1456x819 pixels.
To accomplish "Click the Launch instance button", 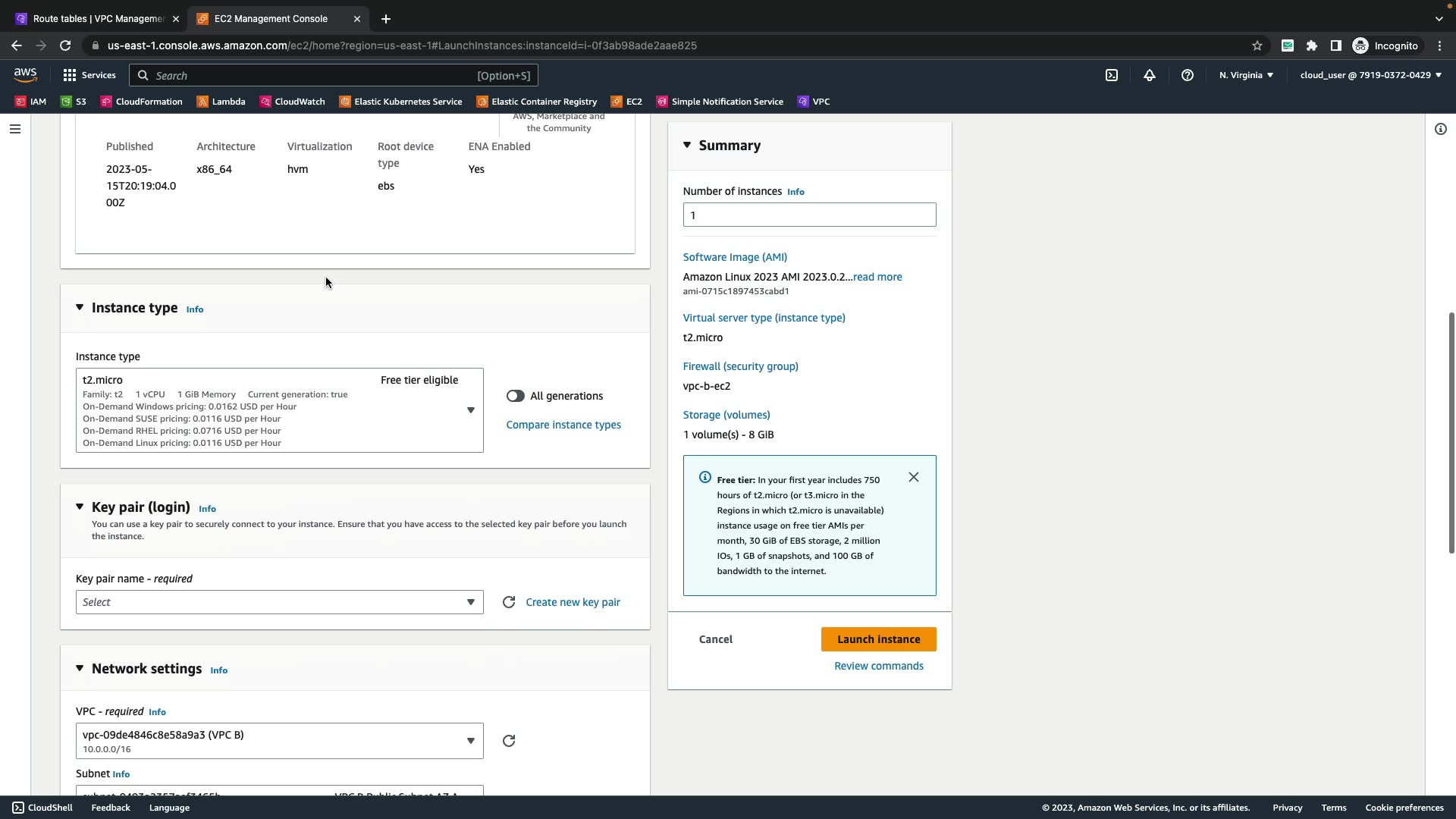I will click(x=878, y=639).
